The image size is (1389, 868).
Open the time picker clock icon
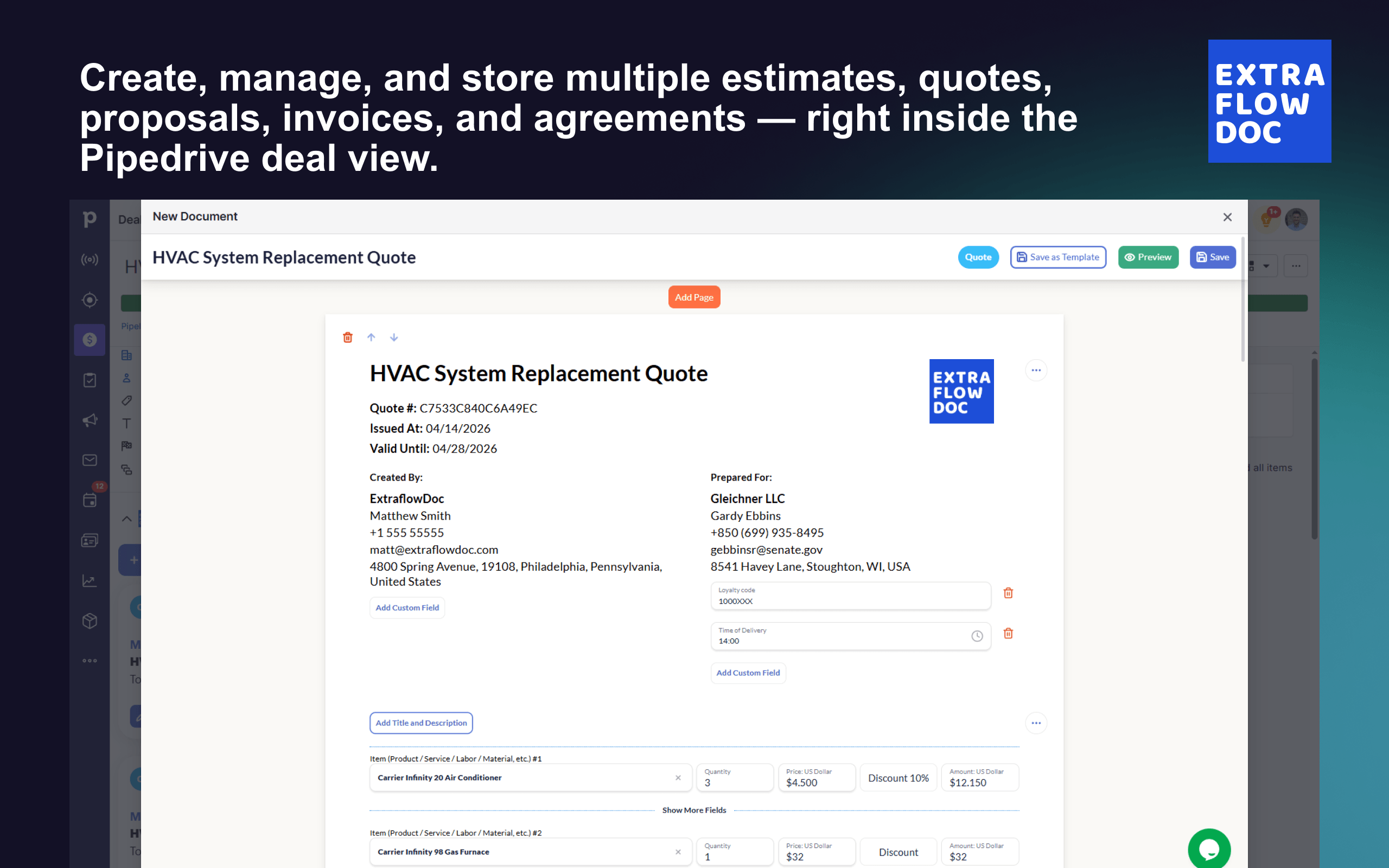[x=977, y=636]
